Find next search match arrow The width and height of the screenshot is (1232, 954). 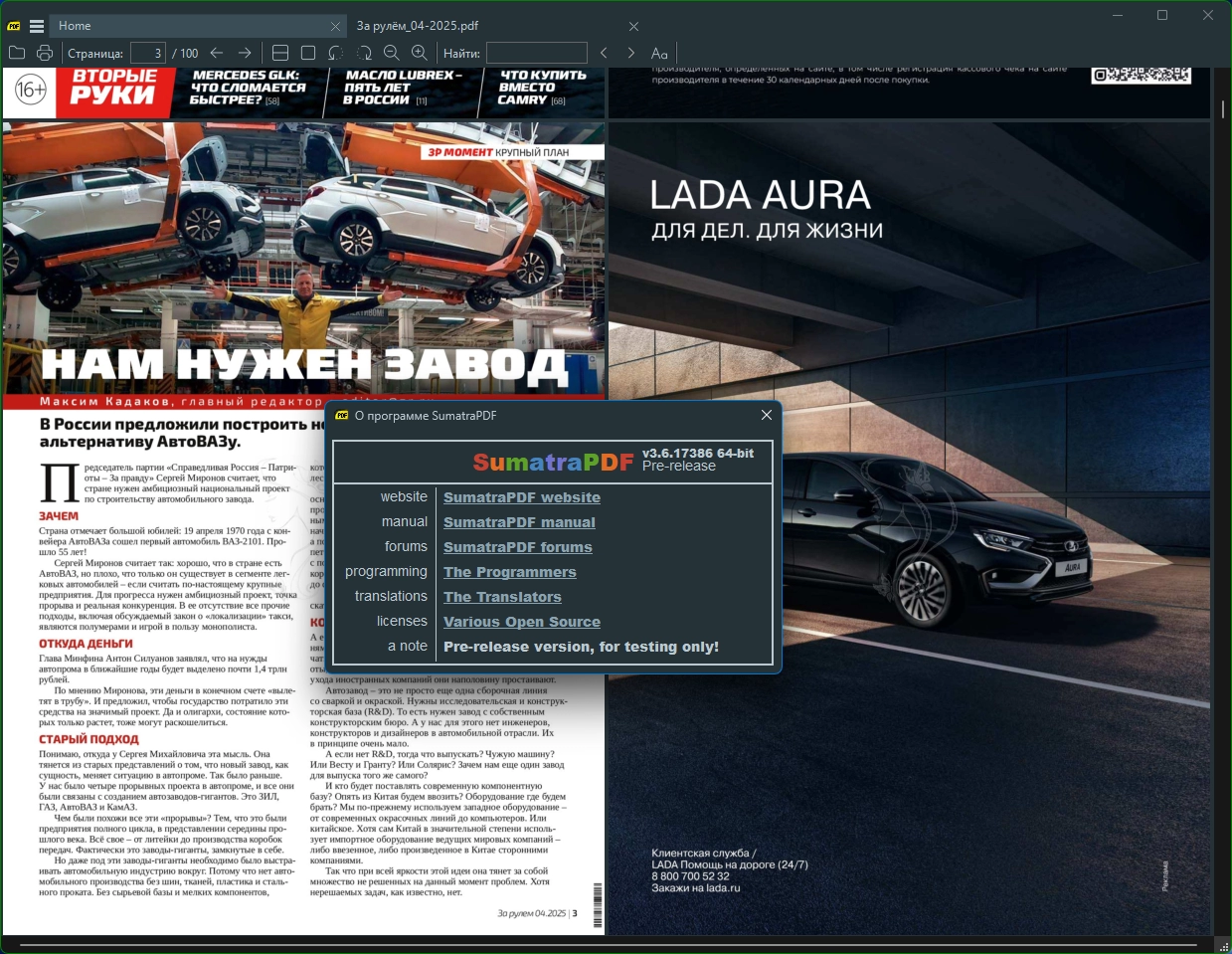631,53
